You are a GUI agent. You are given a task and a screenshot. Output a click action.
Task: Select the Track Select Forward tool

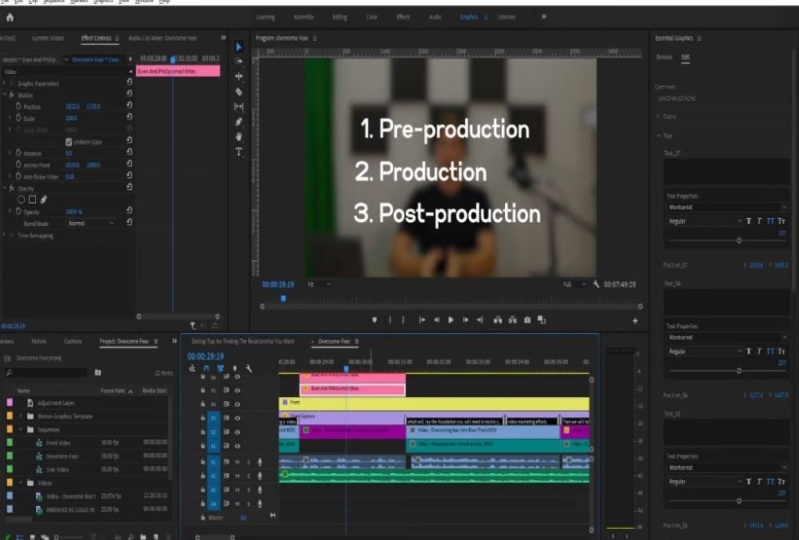pos(238,61)
